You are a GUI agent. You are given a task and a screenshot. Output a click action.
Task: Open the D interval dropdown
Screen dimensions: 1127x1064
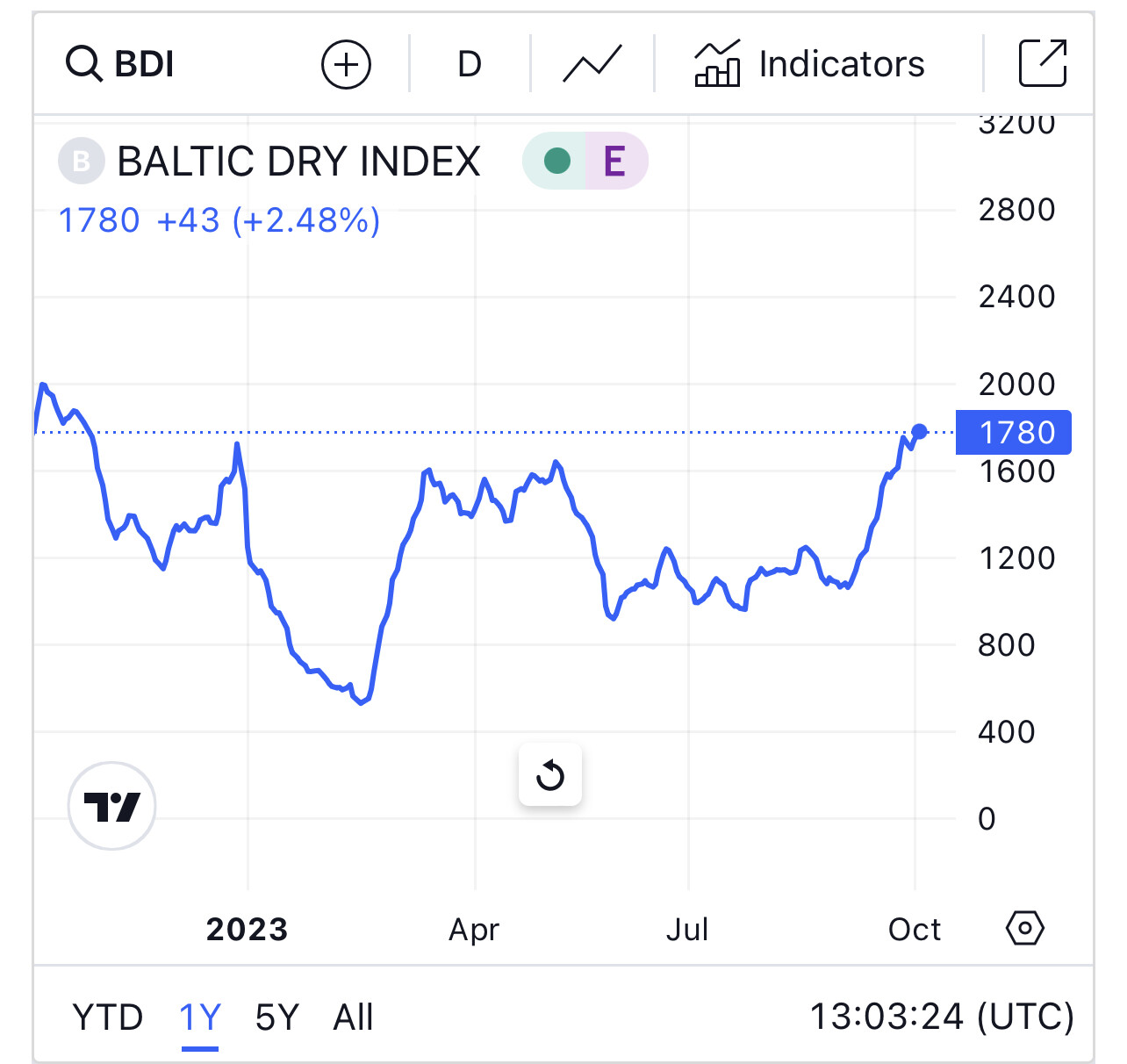[x=470, y=64]
